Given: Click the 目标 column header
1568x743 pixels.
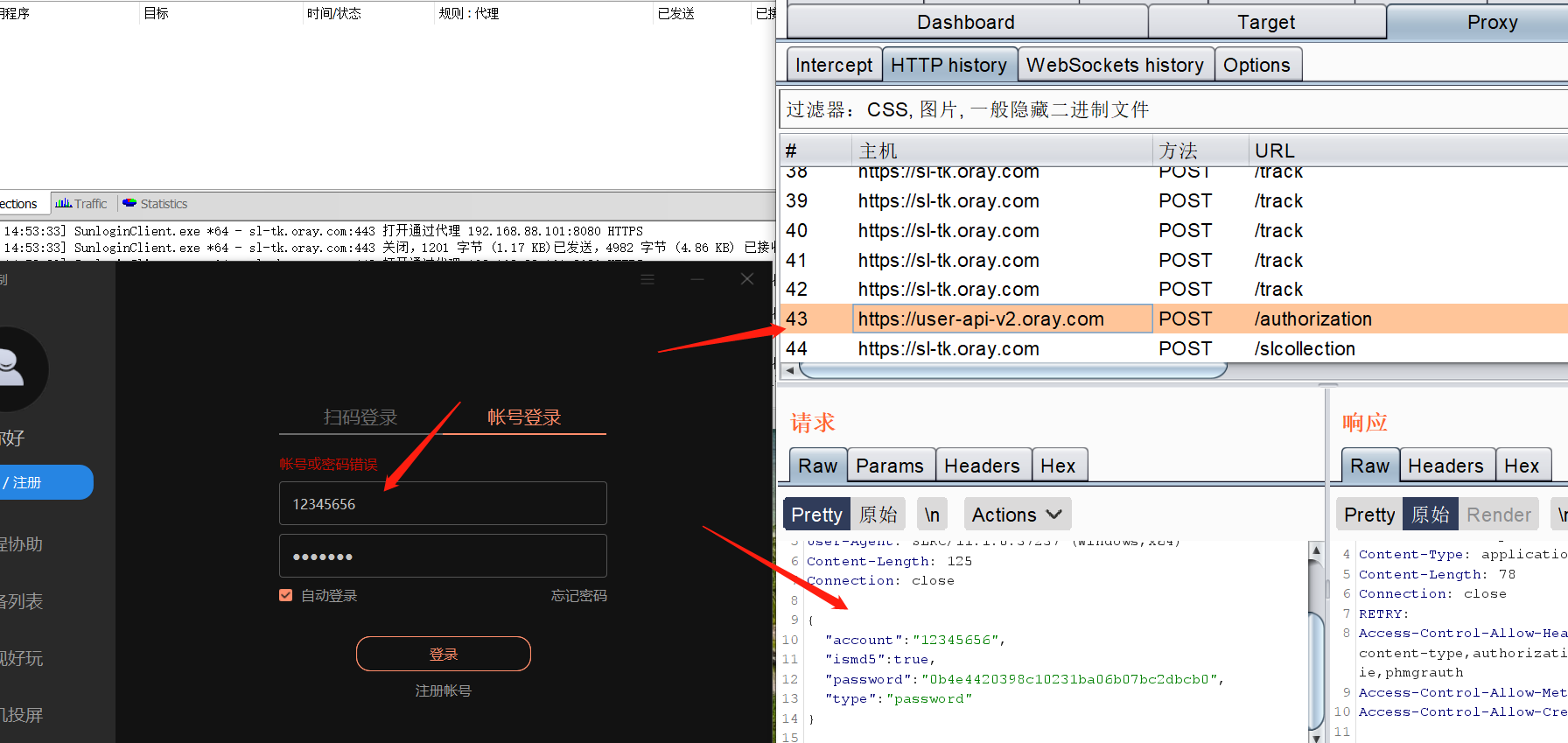Looking at the screenshot, I should [220, 13].
